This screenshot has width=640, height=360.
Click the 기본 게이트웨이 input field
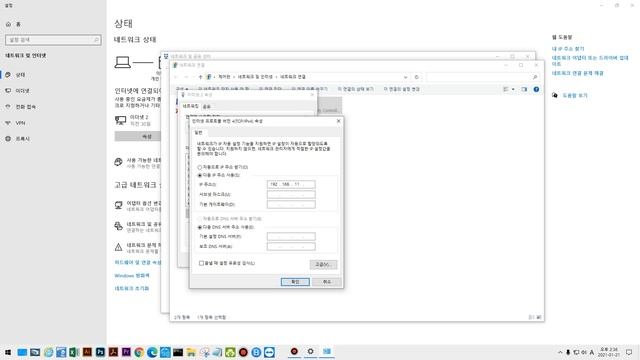(291, 204)
